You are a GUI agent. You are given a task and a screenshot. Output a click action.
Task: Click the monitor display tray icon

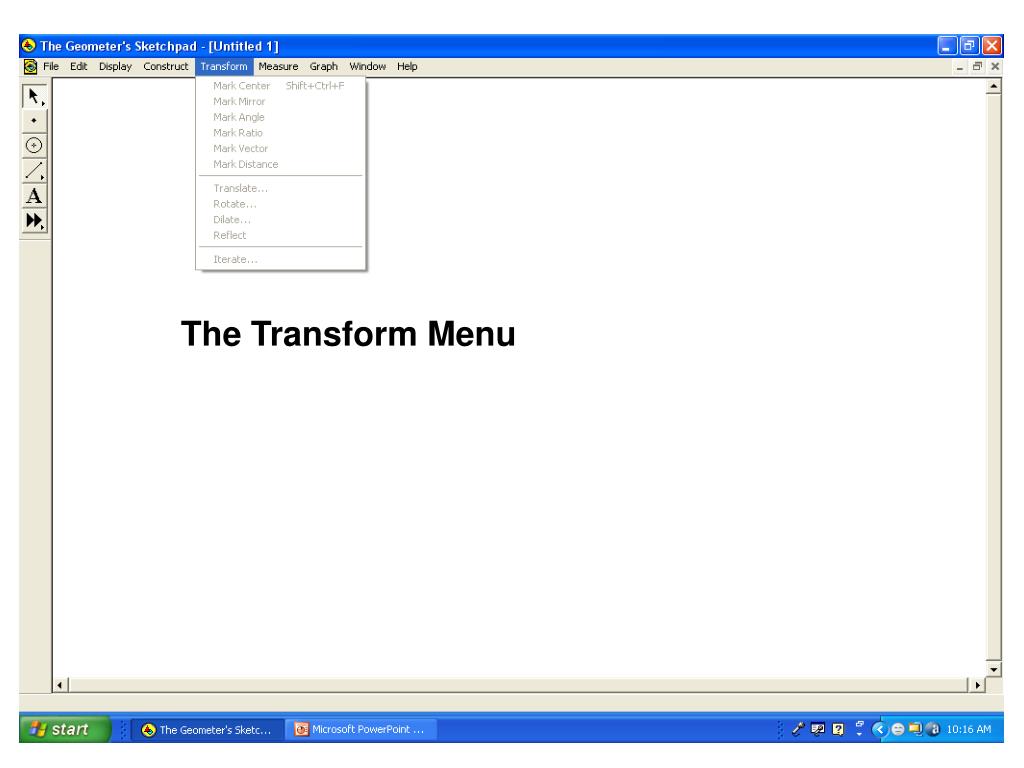[818, 729]
